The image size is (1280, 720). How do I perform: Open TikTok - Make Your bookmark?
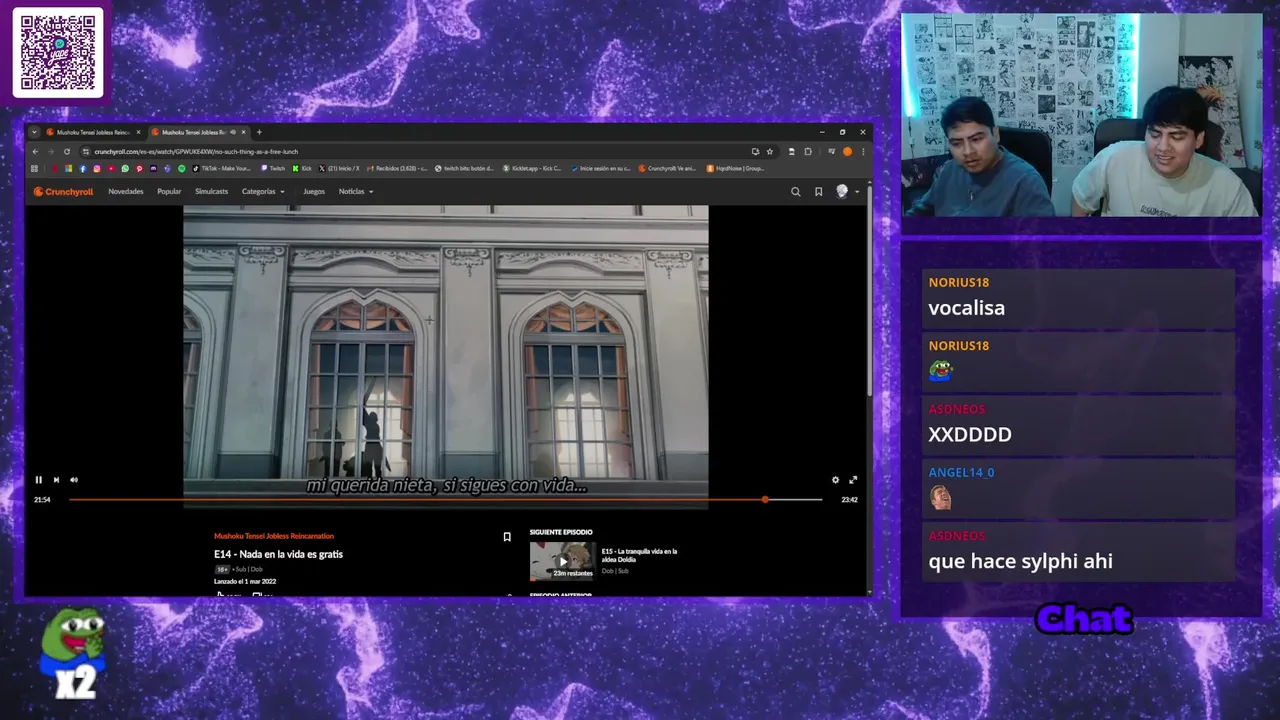(x=222, y=168)
